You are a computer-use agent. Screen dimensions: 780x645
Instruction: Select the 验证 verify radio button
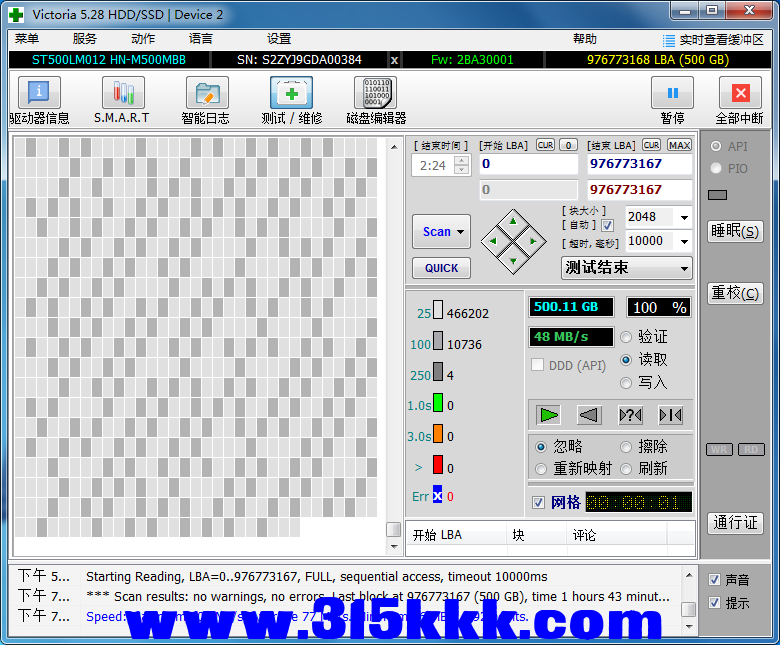627,337
